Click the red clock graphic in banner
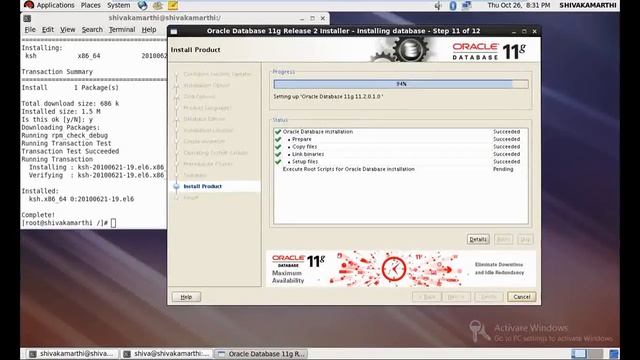 point(394,269)
